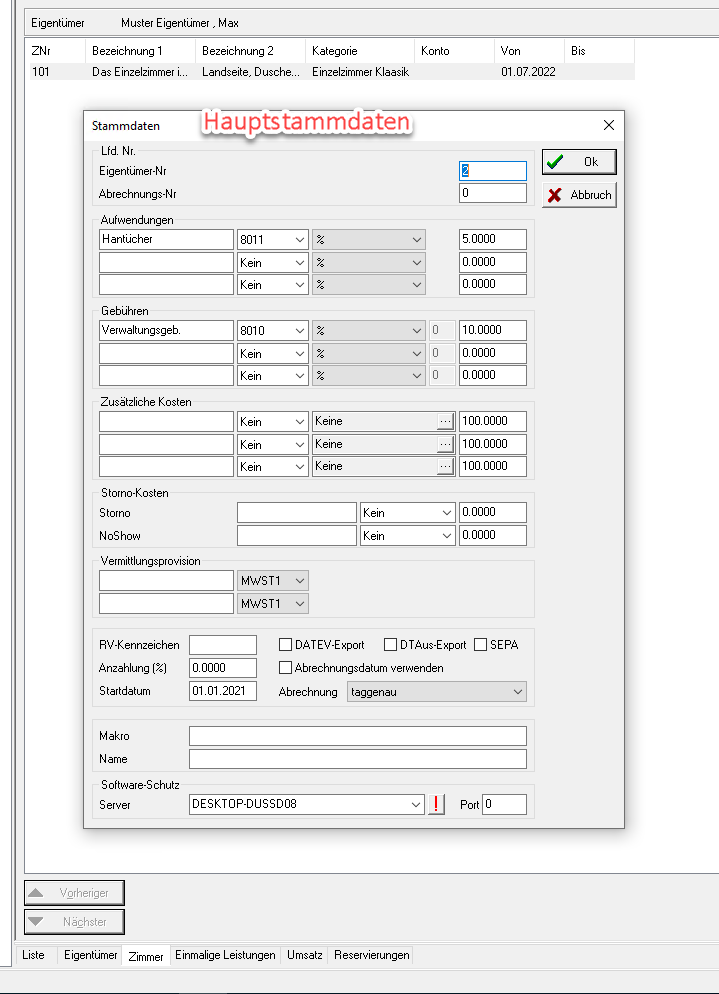
Task: Confirm the dialog with Ok
Action: click(x=579, y=162)
